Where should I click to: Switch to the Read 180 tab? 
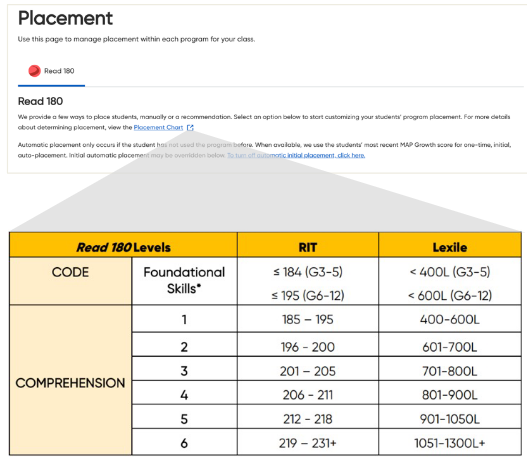pyautogui.click(x=51, y=71)
